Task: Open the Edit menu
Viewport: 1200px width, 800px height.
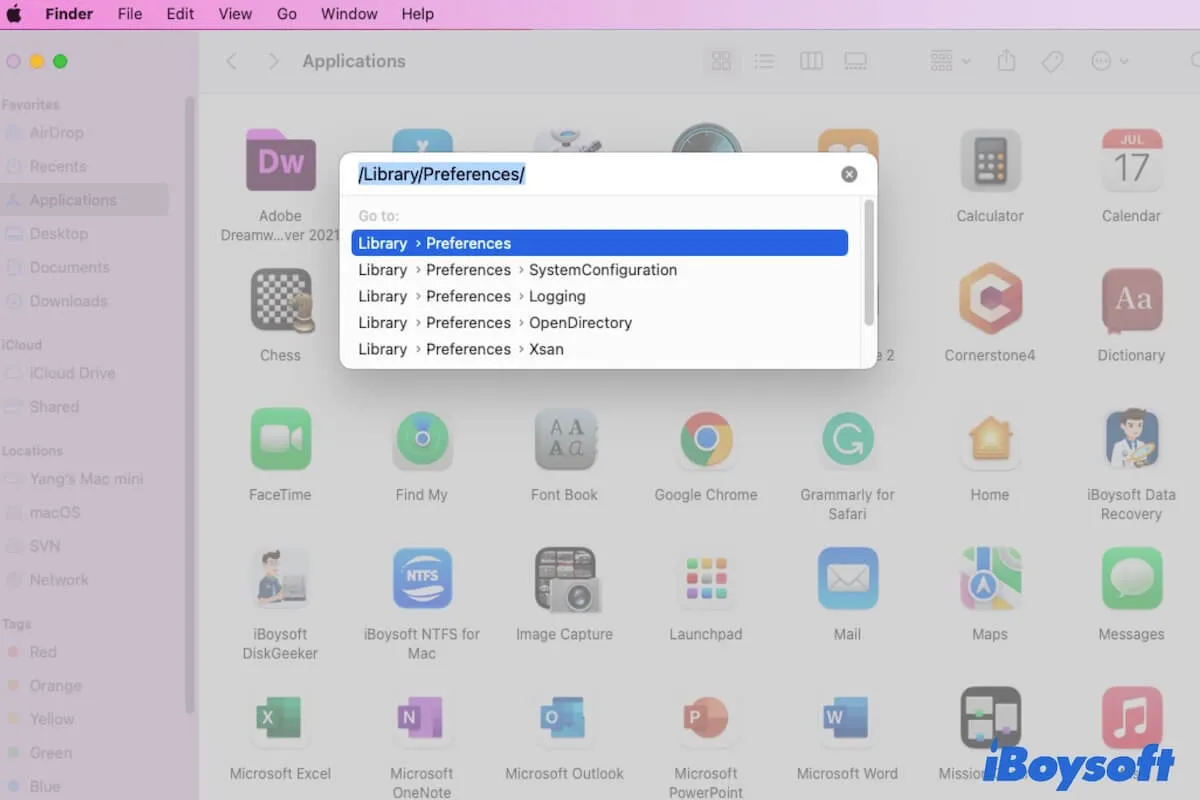Action: 180,14
